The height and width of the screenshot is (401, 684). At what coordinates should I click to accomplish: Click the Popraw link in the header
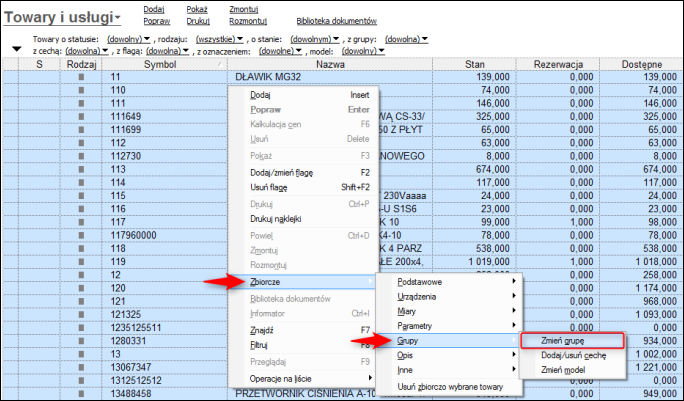(157, 21)
